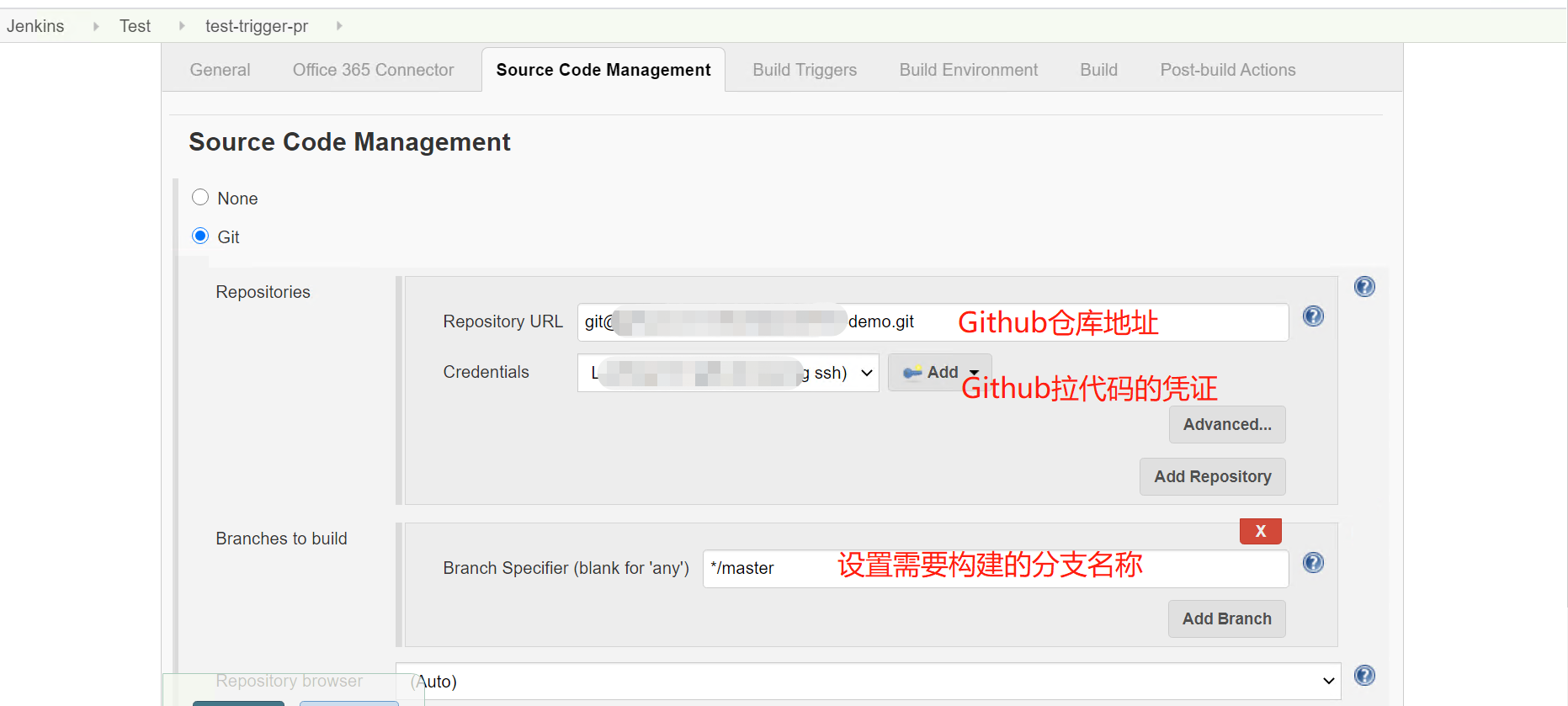Viewport: 1568px width, 706px height.
Task: Switch to the Build tab
Action: click(1099, 70)
